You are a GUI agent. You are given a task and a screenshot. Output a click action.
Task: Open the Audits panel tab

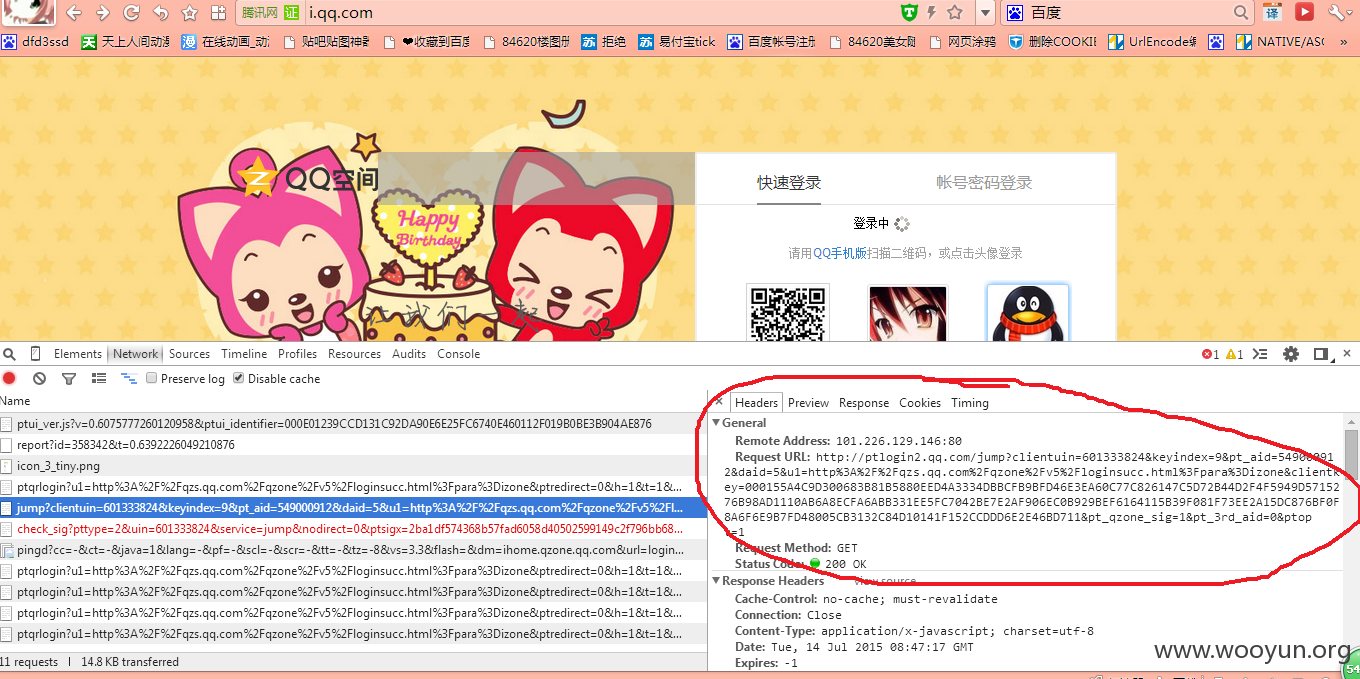pyautogui.click(x=409, y=354)
